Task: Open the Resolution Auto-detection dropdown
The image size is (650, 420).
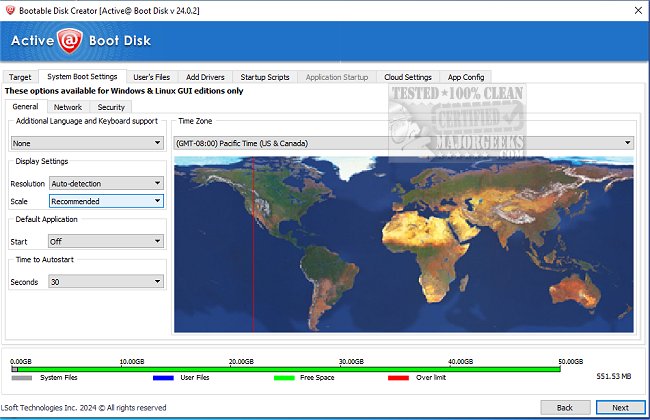Action: point(106,183)
